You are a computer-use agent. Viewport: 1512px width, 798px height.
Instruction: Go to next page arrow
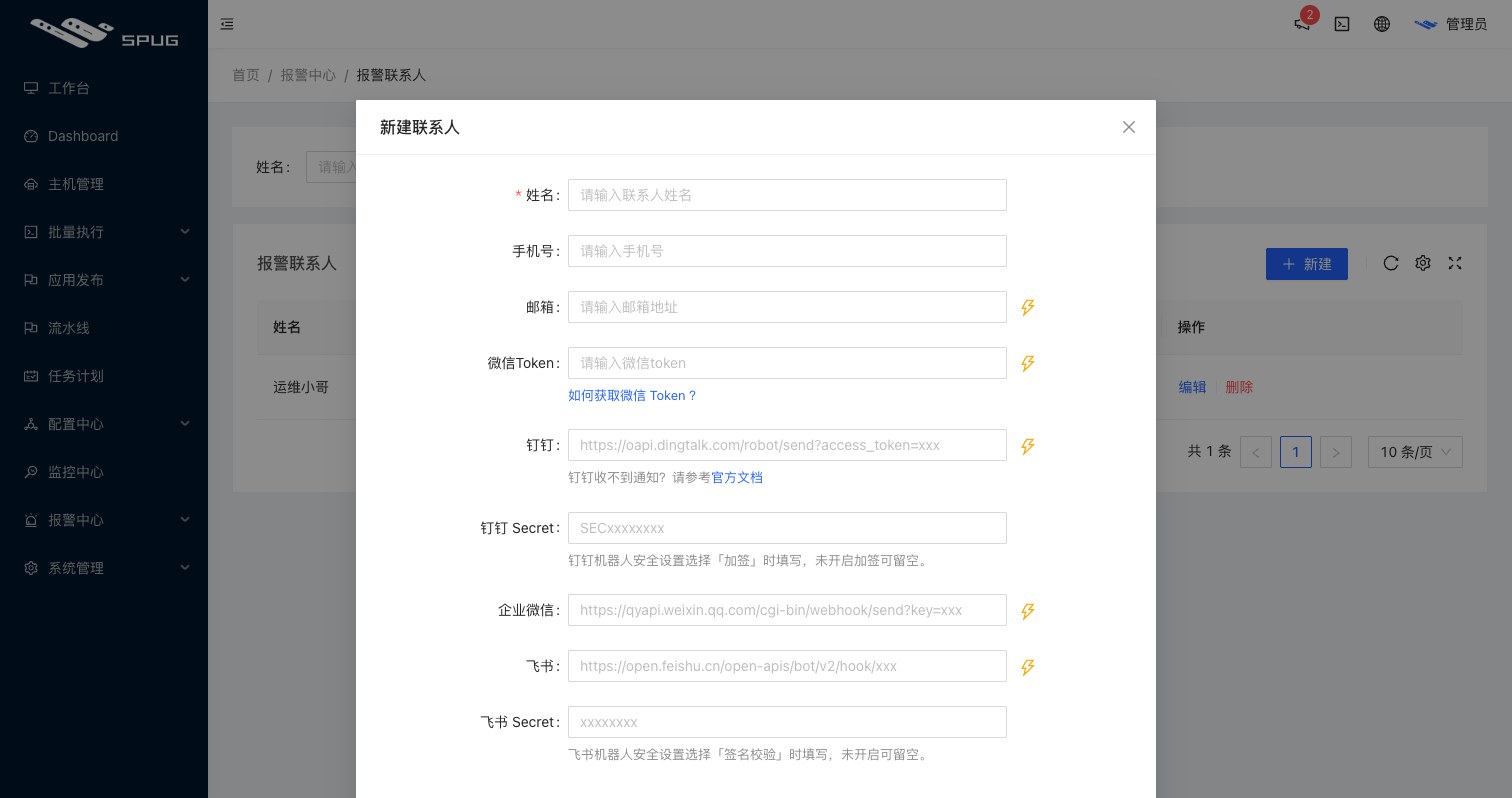pos(1336,452)
